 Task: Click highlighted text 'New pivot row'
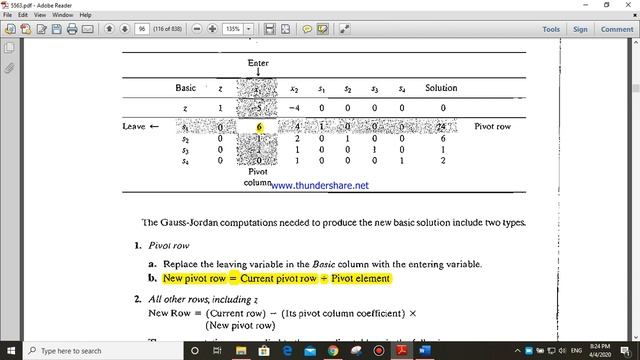click(194, 278)
